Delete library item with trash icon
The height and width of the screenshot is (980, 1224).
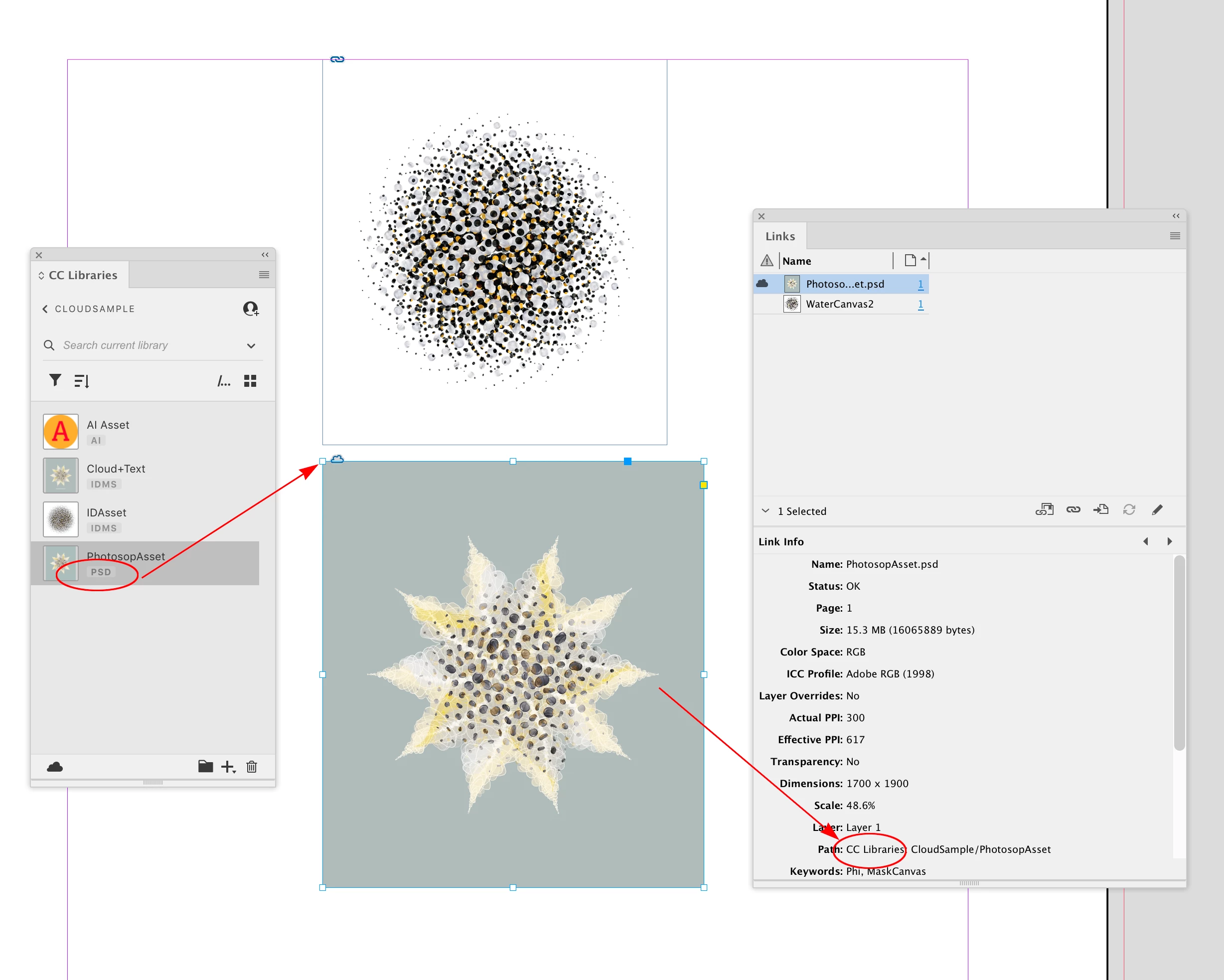point(252,767)
